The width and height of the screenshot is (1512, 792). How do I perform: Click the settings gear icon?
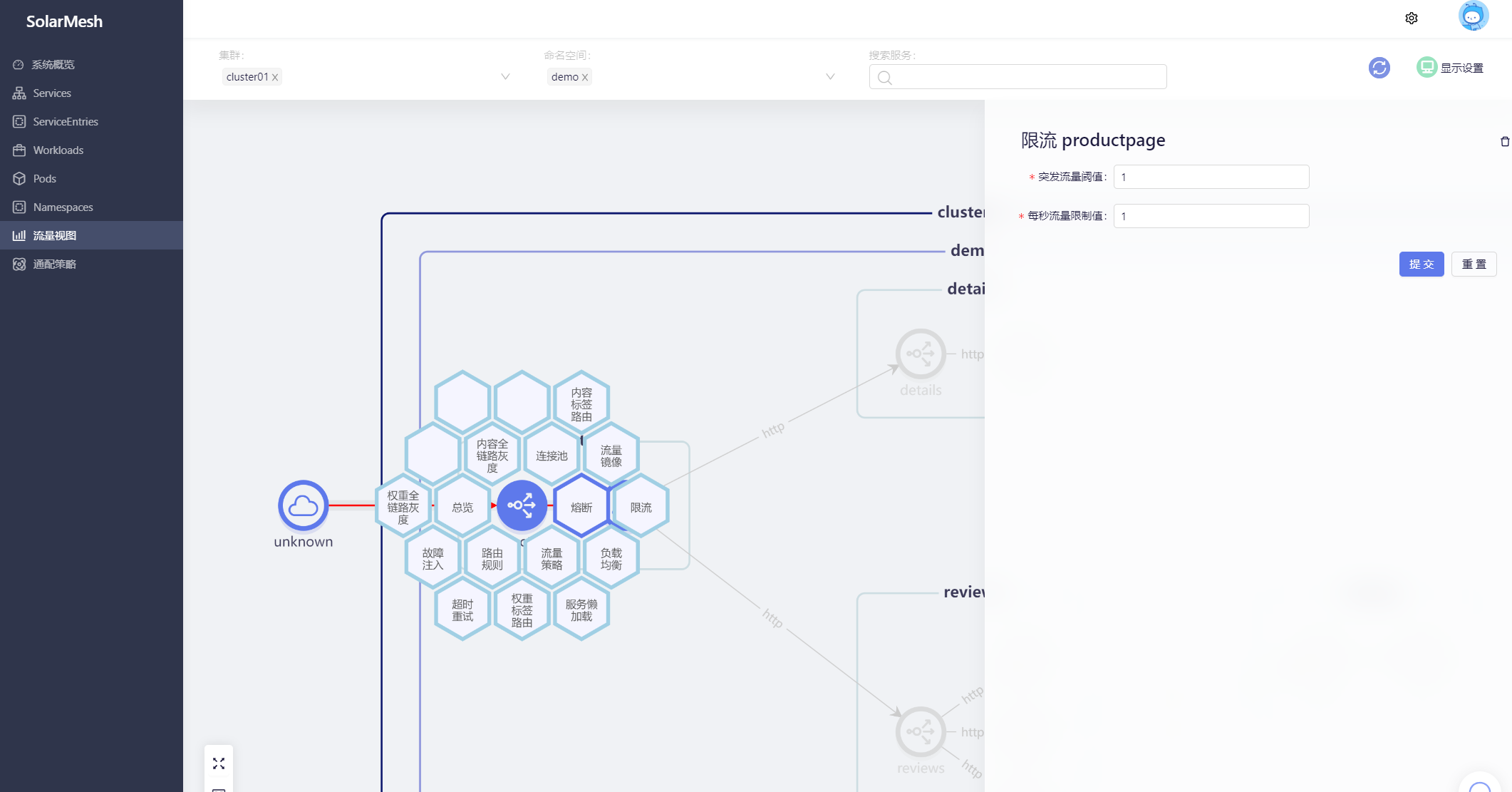tap(1412, 19)
